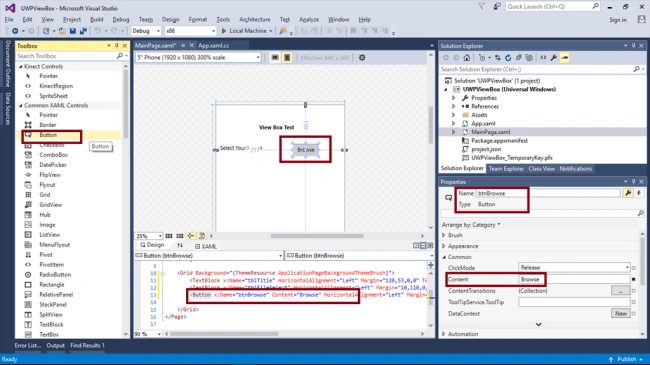Open the 25% zoom dropdown

point(148,236)
